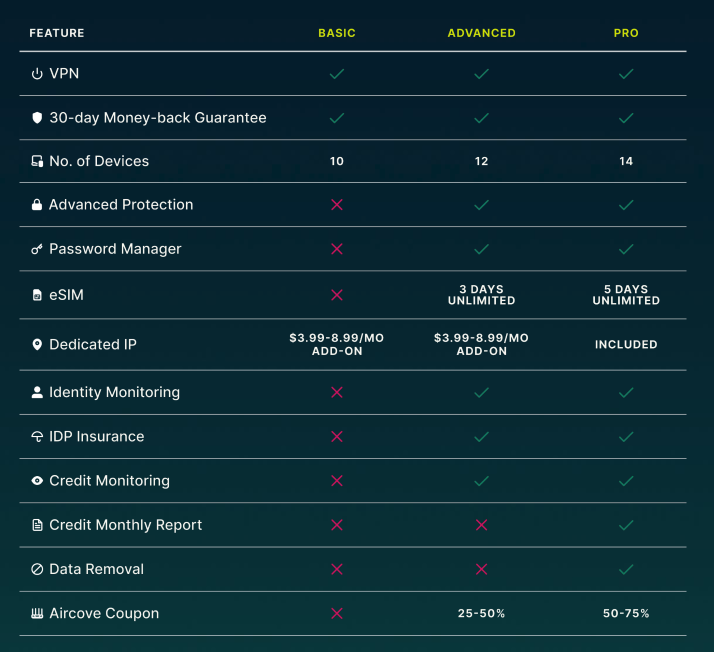Click the Advanced checkmark for Identity Monitoring
Viewport: 714px width, 652px height.
tap(481, 392)
